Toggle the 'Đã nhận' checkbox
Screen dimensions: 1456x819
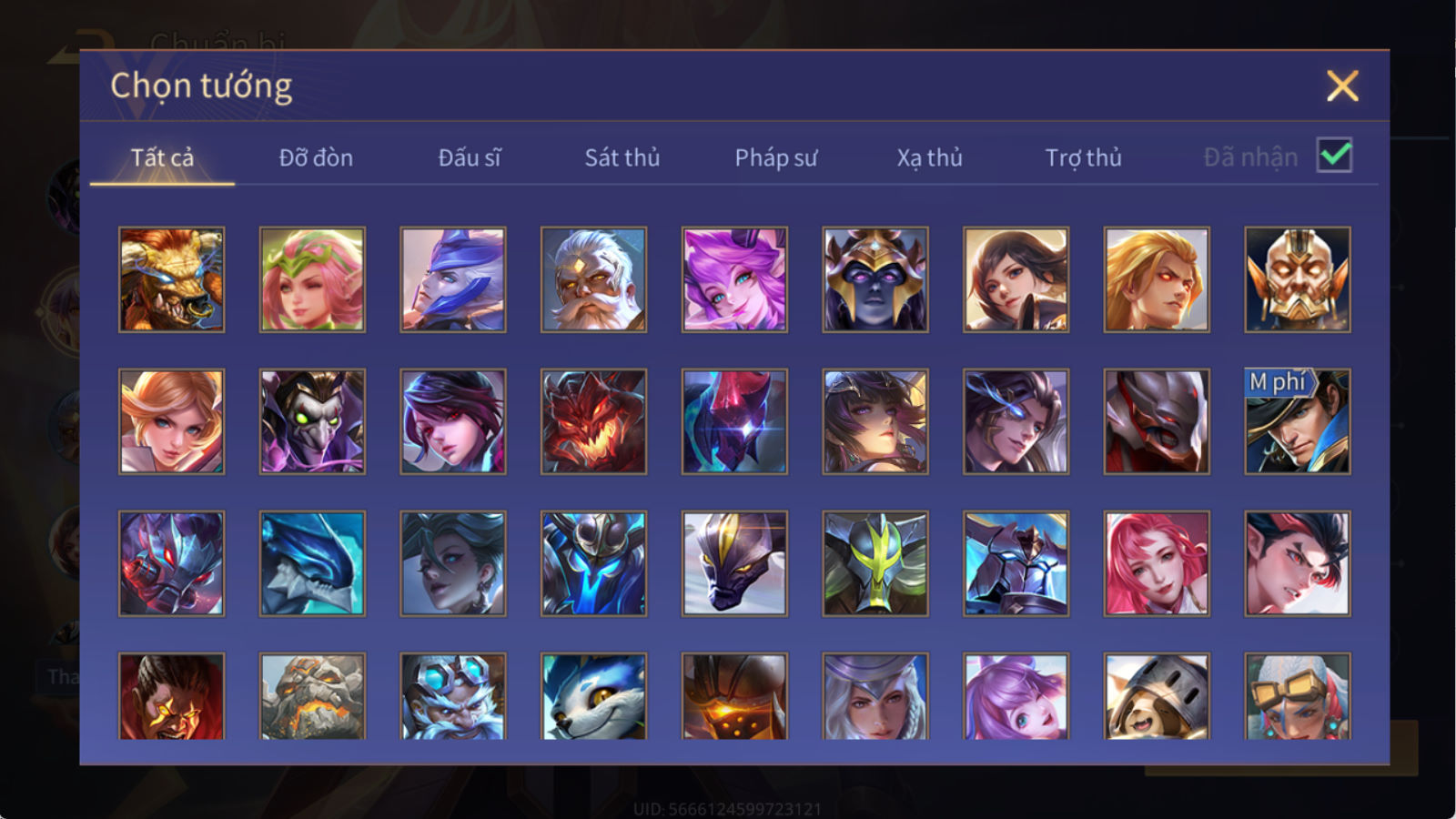[1334, 156]
